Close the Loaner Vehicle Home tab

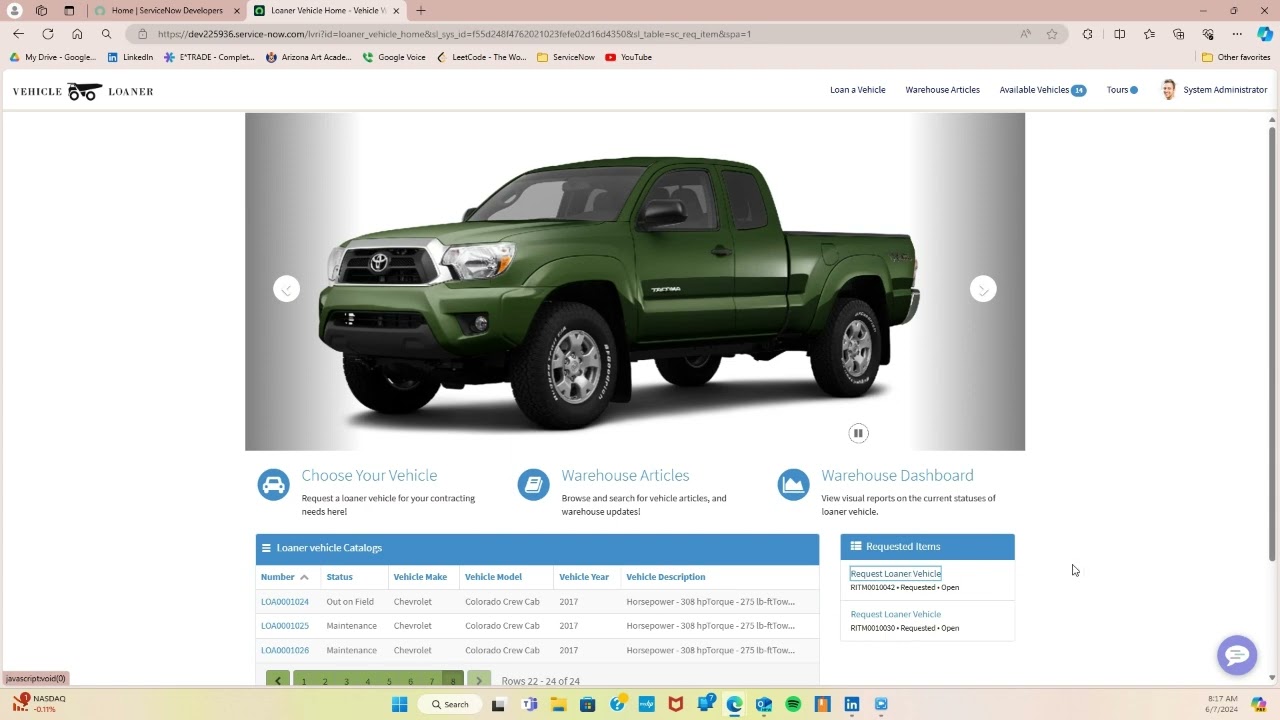point(396,11)
